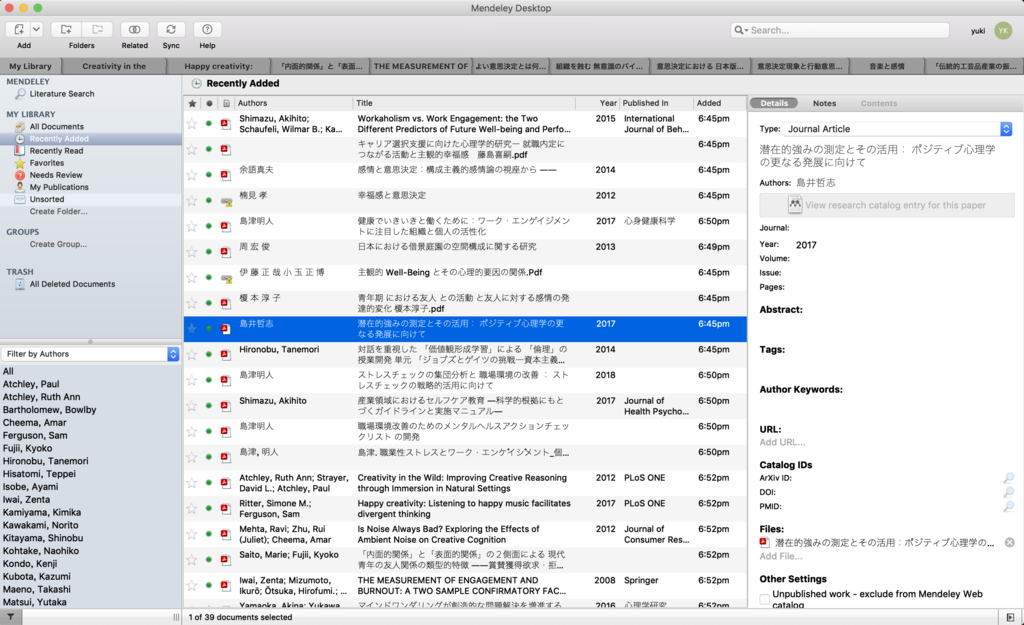Image resolution: width=1024 pixels, height=625 pixels.
Task: Open PDF icon for Saito, Marie; Fujii, Kyoko row
Action: 226,560
